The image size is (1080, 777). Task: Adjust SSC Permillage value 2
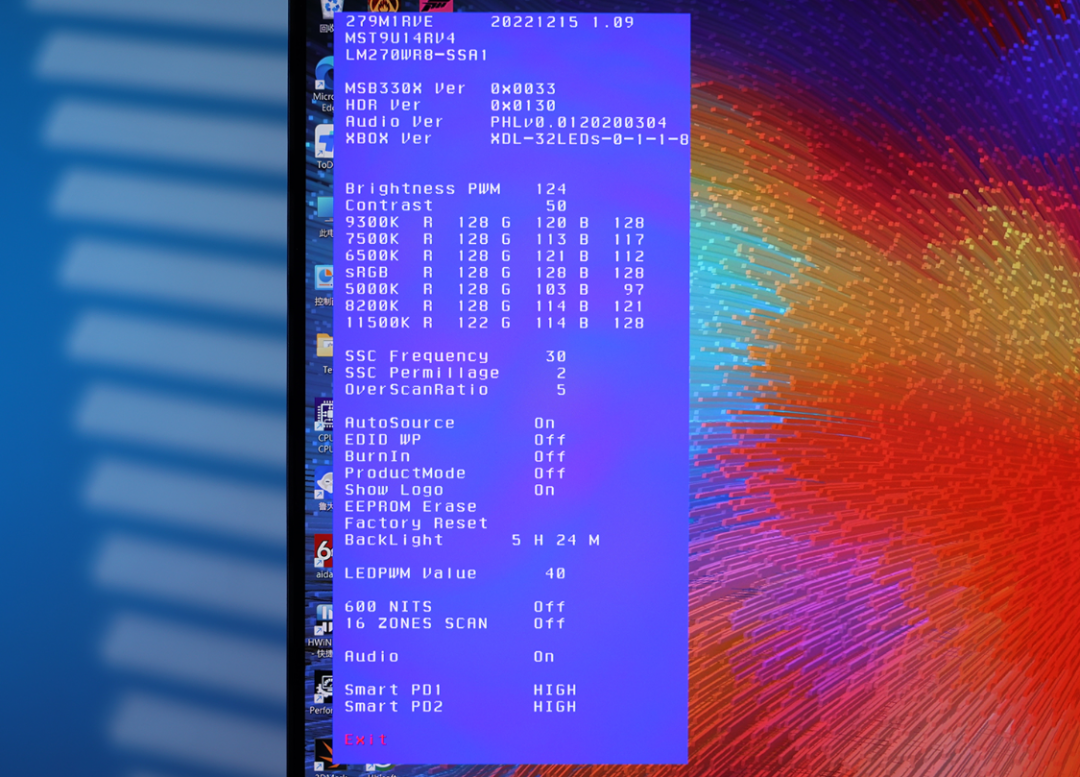[x=561, y=373]
